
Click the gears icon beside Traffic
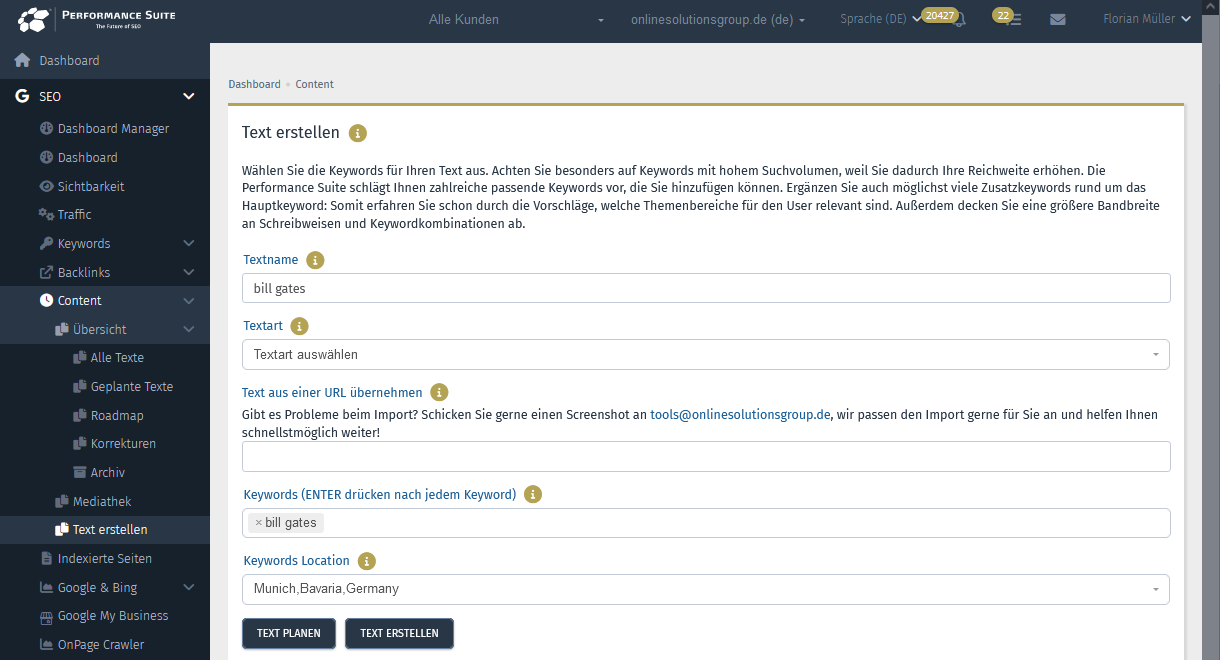point(46,215)
